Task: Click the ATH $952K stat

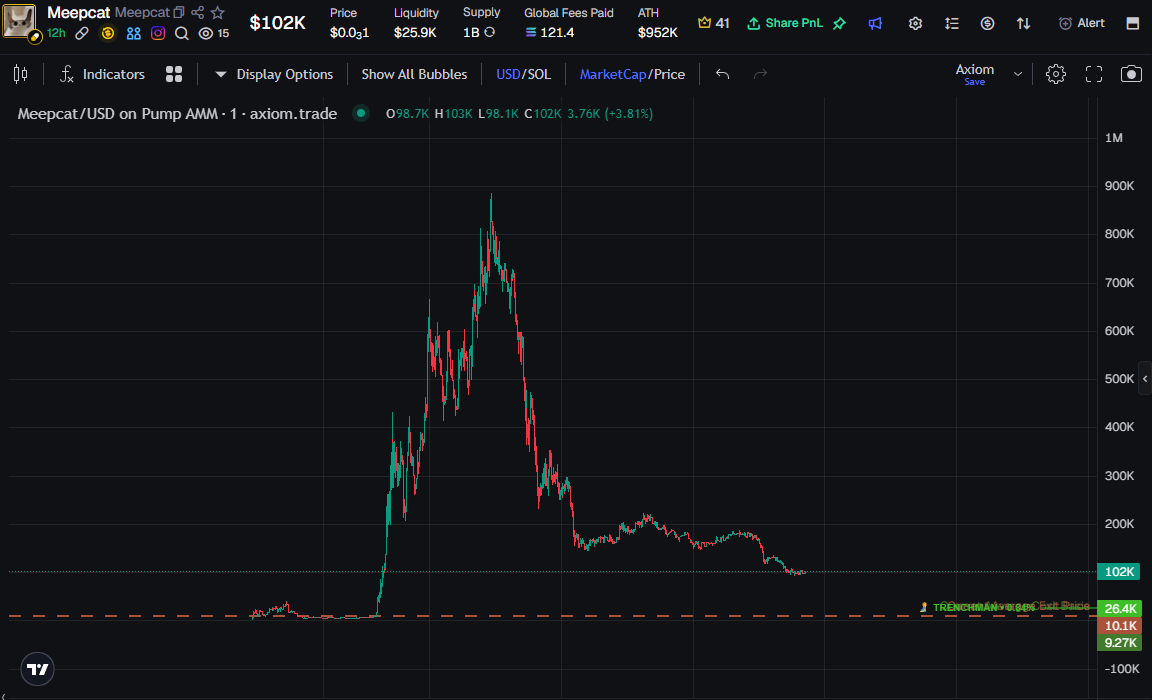Action: pos(658,23)
